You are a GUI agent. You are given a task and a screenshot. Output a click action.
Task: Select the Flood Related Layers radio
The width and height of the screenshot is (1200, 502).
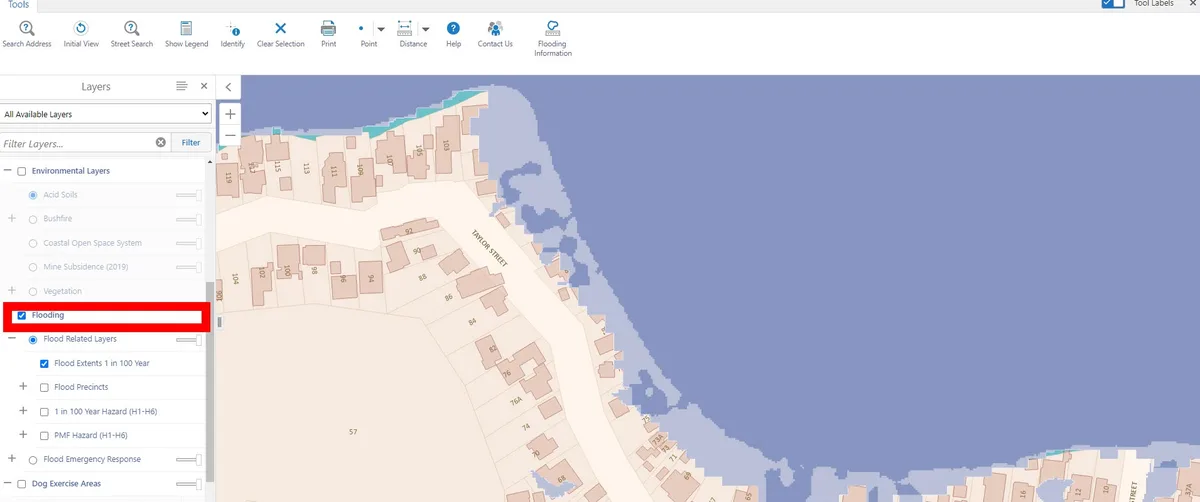33,339
